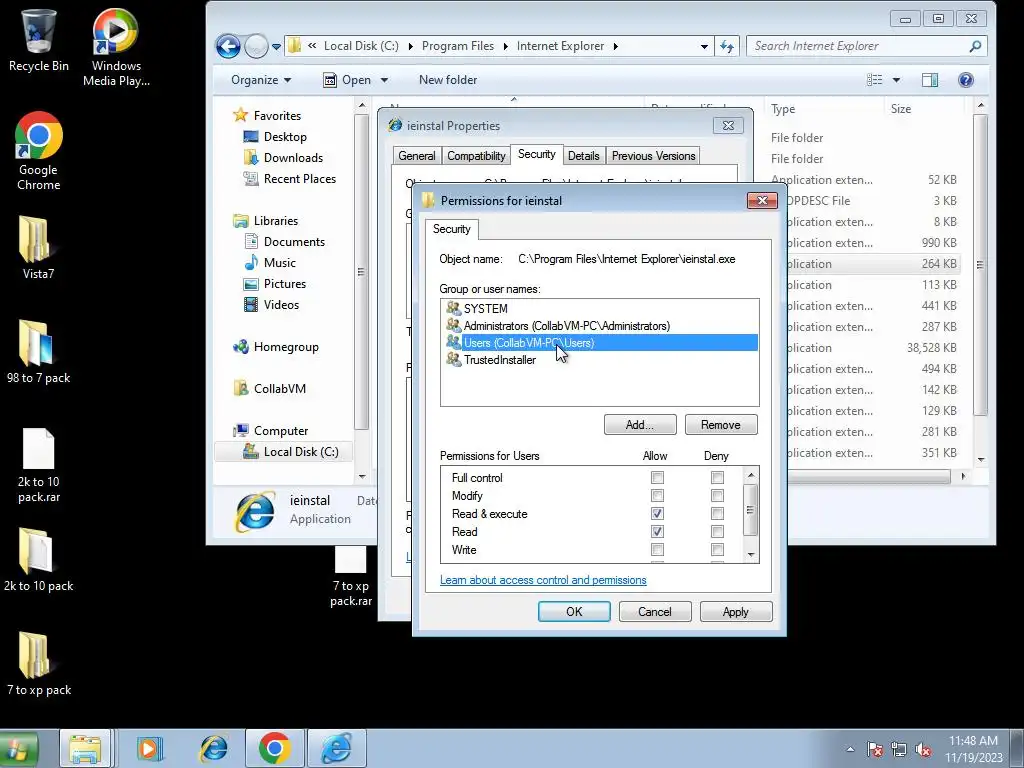Image resolution: width=1024 pixels, height=768 pixels.
Task: Open the Recycle Bin desktop icon
Action: tap(39, 39)
